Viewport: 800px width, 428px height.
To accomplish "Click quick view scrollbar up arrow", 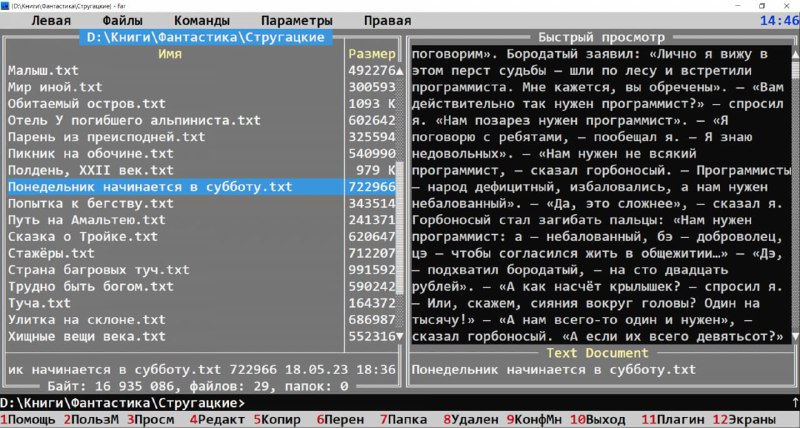I will coord(795,54).
